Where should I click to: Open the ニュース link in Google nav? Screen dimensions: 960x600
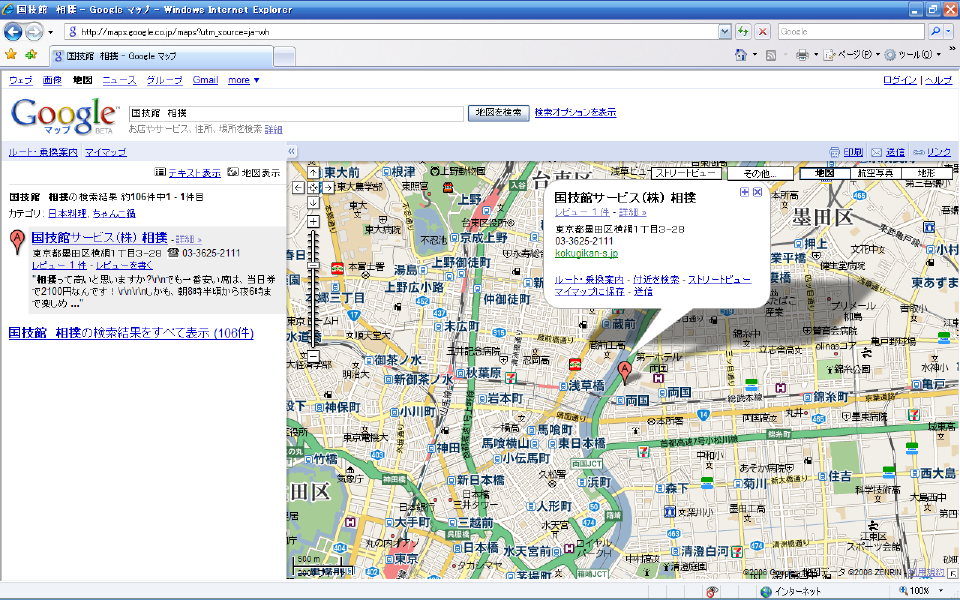[x=119, y=80]
